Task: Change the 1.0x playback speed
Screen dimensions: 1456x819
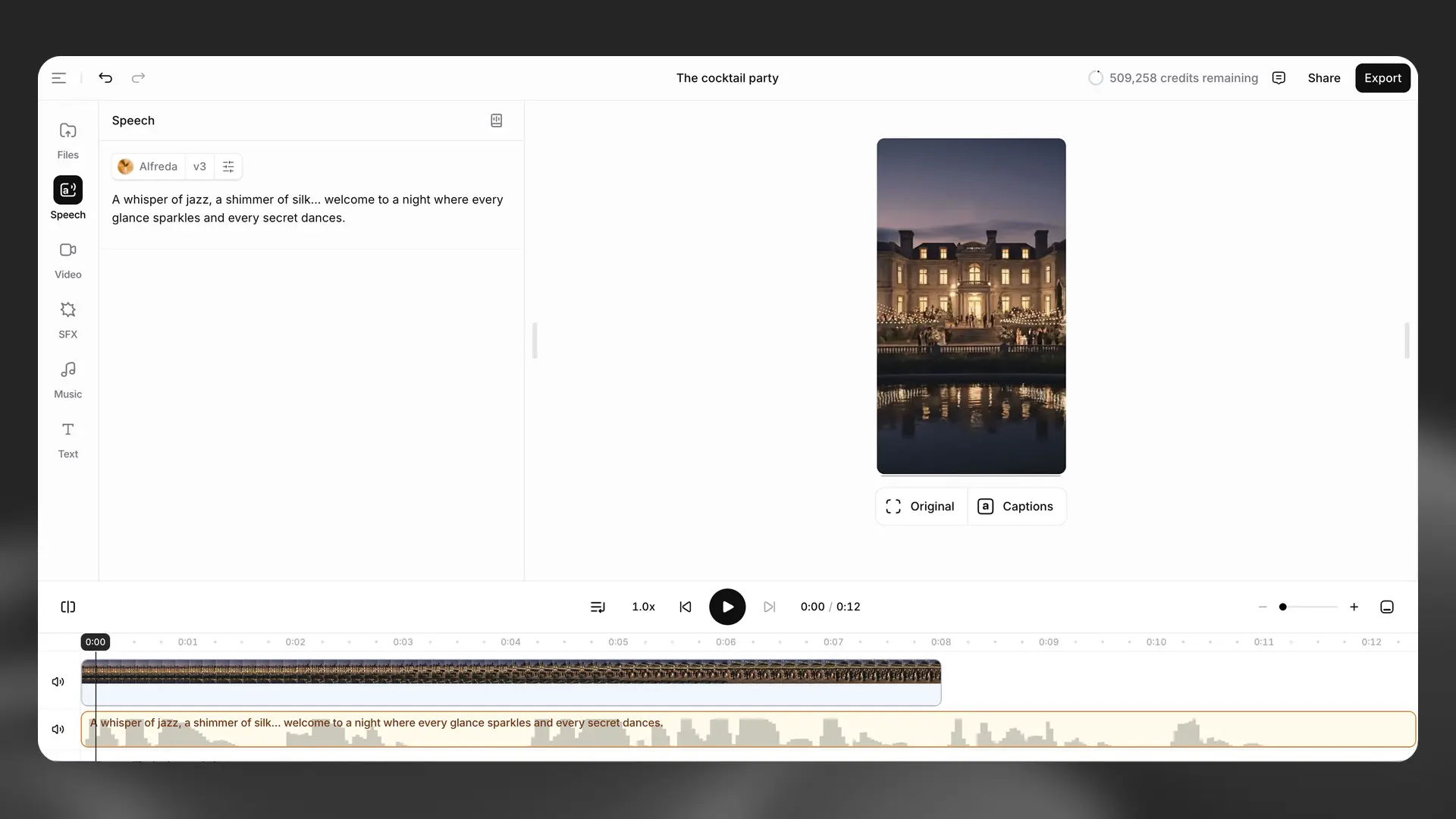Action: tap(643, 607)
